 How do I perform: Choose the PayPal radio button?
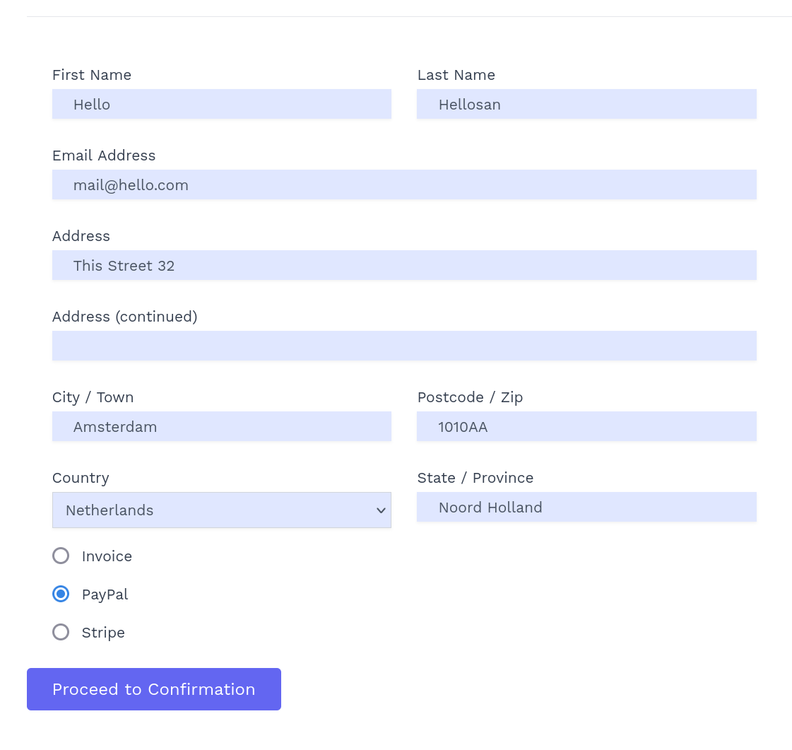(61, 594)
